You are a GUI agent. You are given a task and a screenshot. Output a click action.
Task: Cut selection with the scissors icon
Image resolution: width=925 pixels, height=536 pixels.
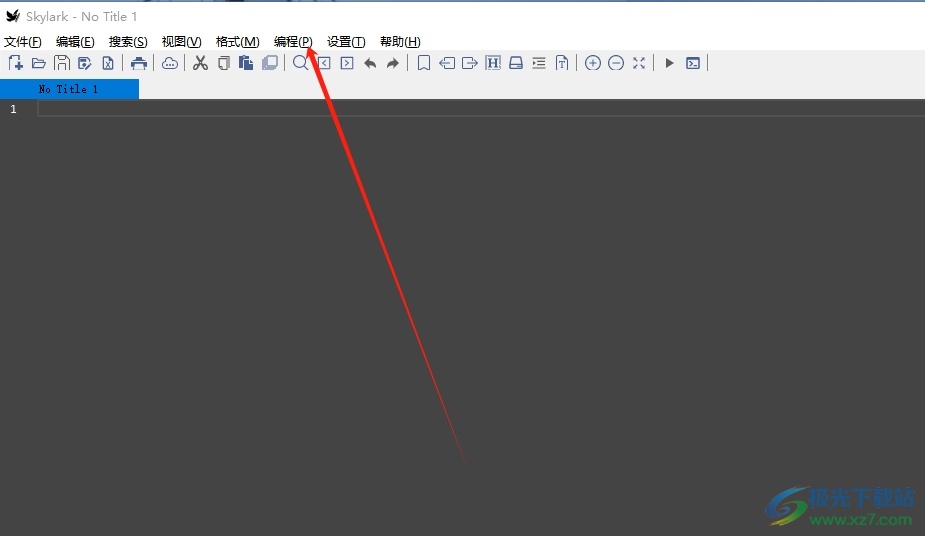201,63
